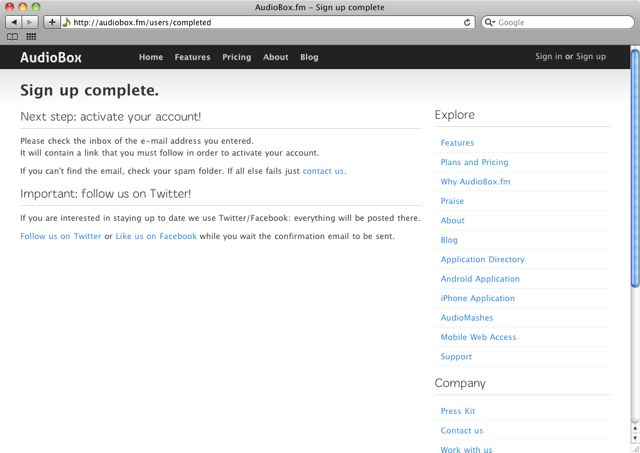
Task: Click the Sign up complete heading
Action: pyautogui.click(x=89, y=90)
